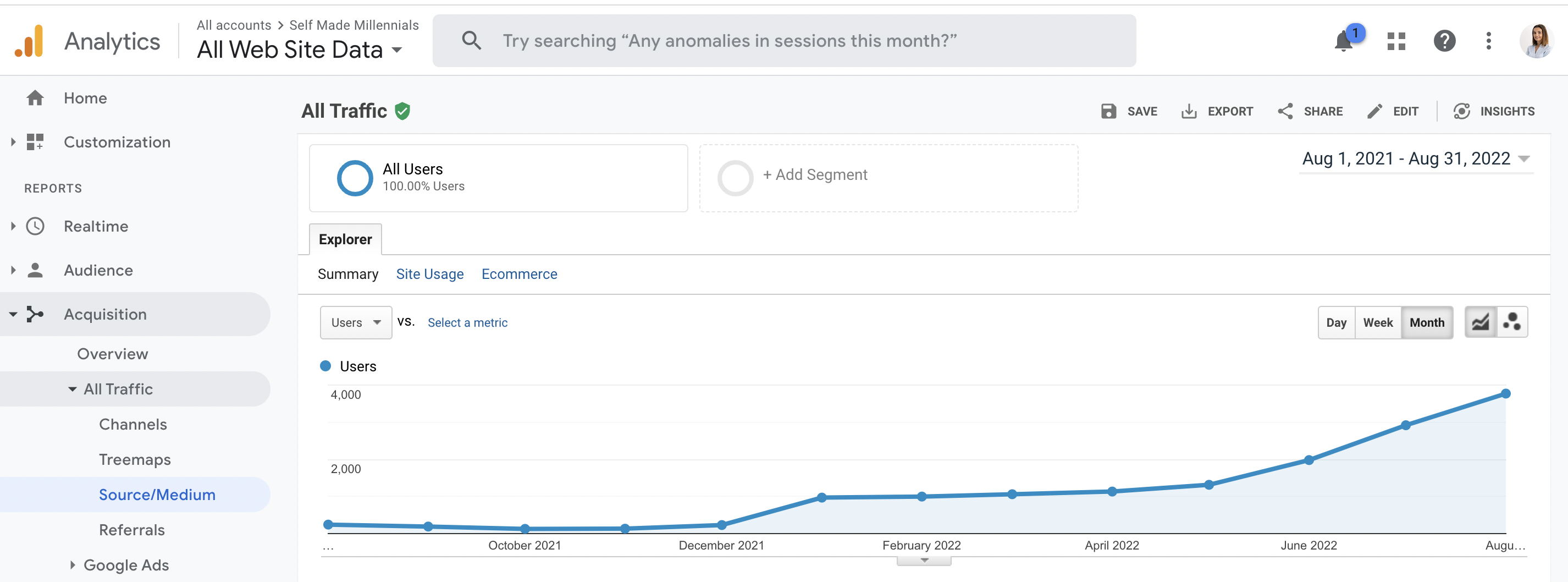Viewport: 1568px width, 582px height.
Task: Expand the Google Ads section
Action: tap(73, 565)
